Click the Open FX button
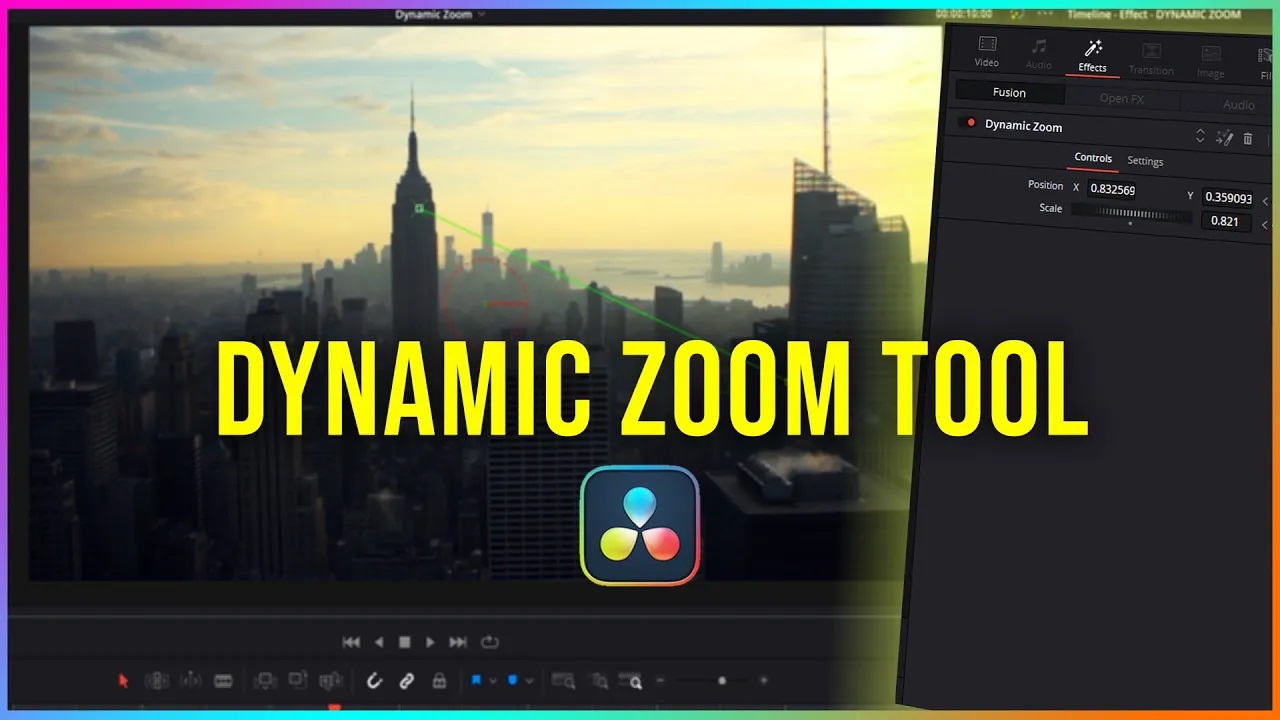 click(1123, 98)
